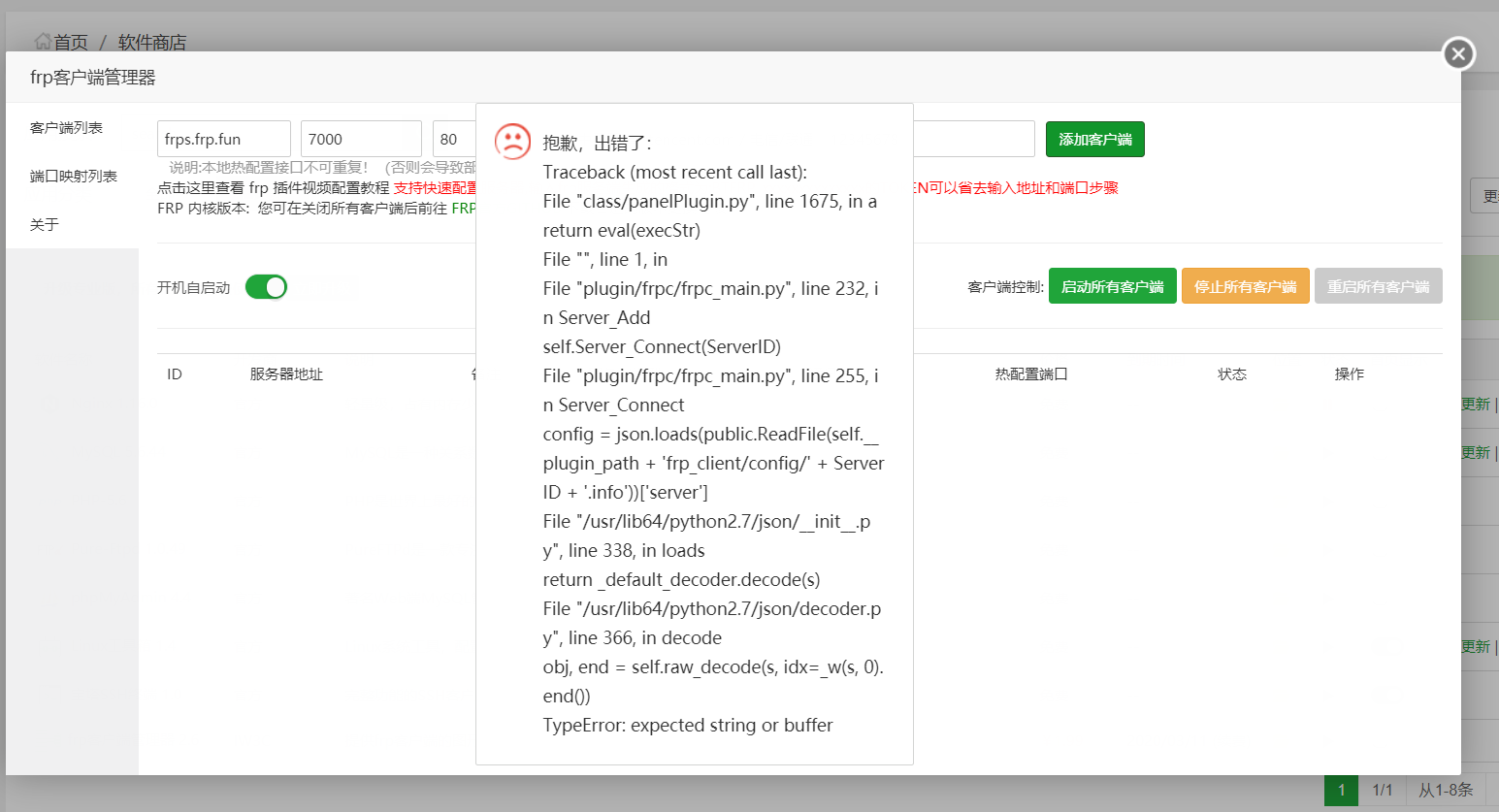The image size is (1499, 812).
Task: Click 启动所有客户端 to start all clients
Action: click(1112, 285)
